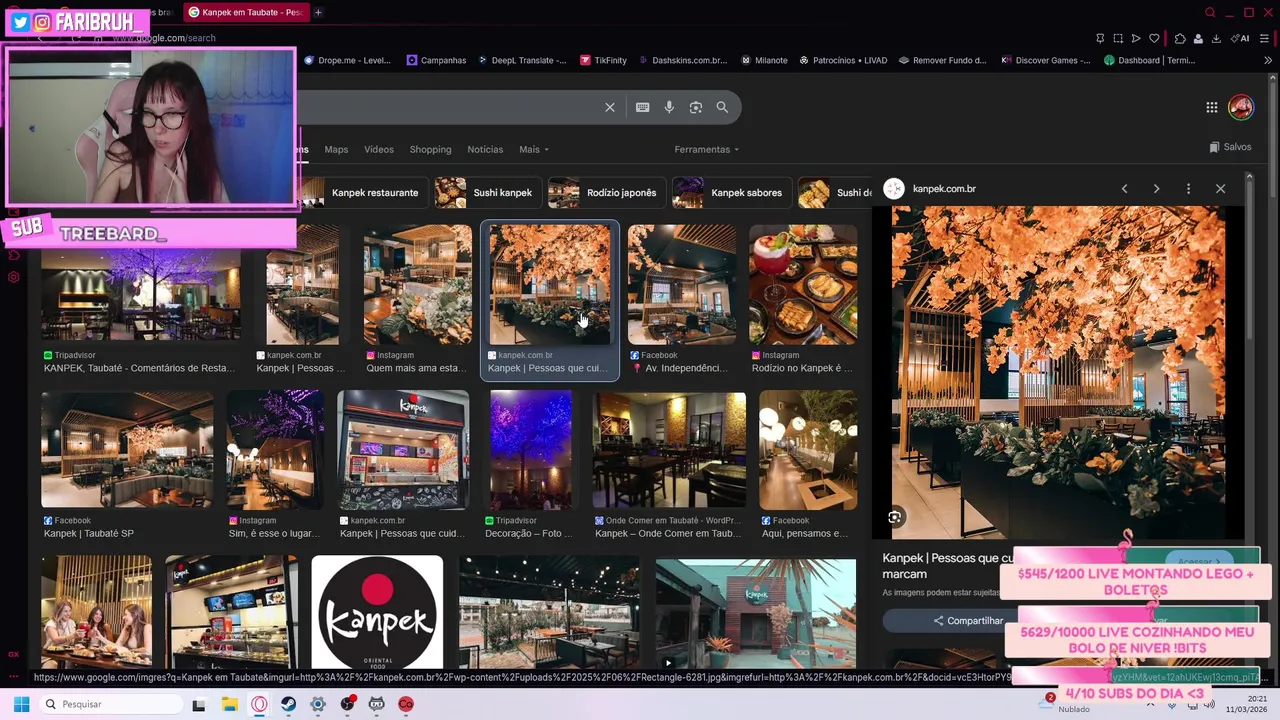Viewport: 1280px width, 720px height.
Task: Filter by Kanpek sabores chip
Action: pos(731,193)
